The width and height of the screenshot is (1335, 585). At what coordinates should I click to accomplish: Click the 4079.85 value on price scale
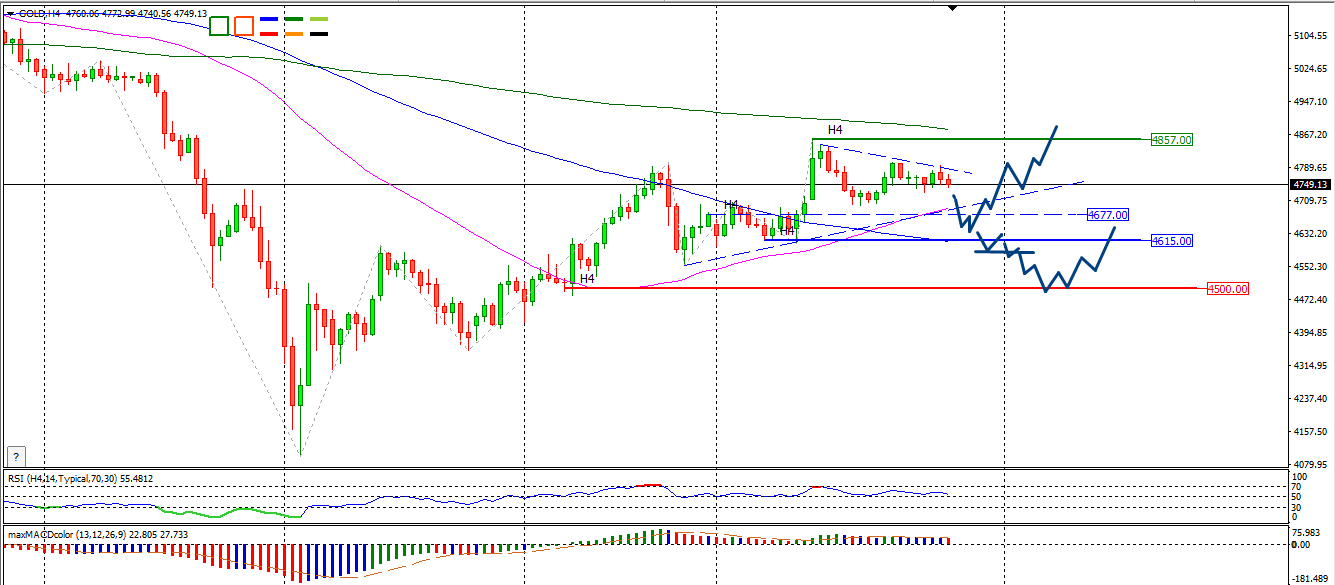click(x=1311, y=465)
